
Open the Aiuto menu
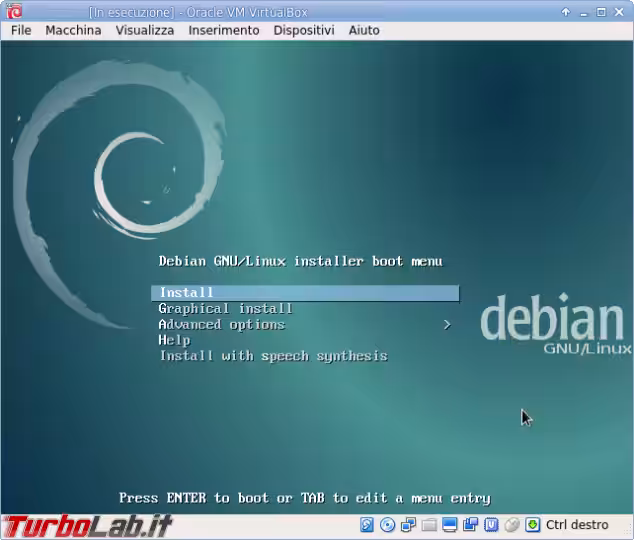point(364,30)
